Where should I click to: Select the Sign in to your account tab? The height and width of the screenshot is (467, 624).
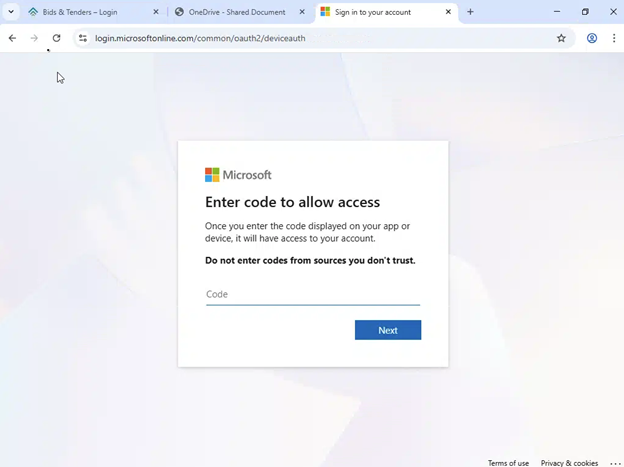(x=386, y=12)
